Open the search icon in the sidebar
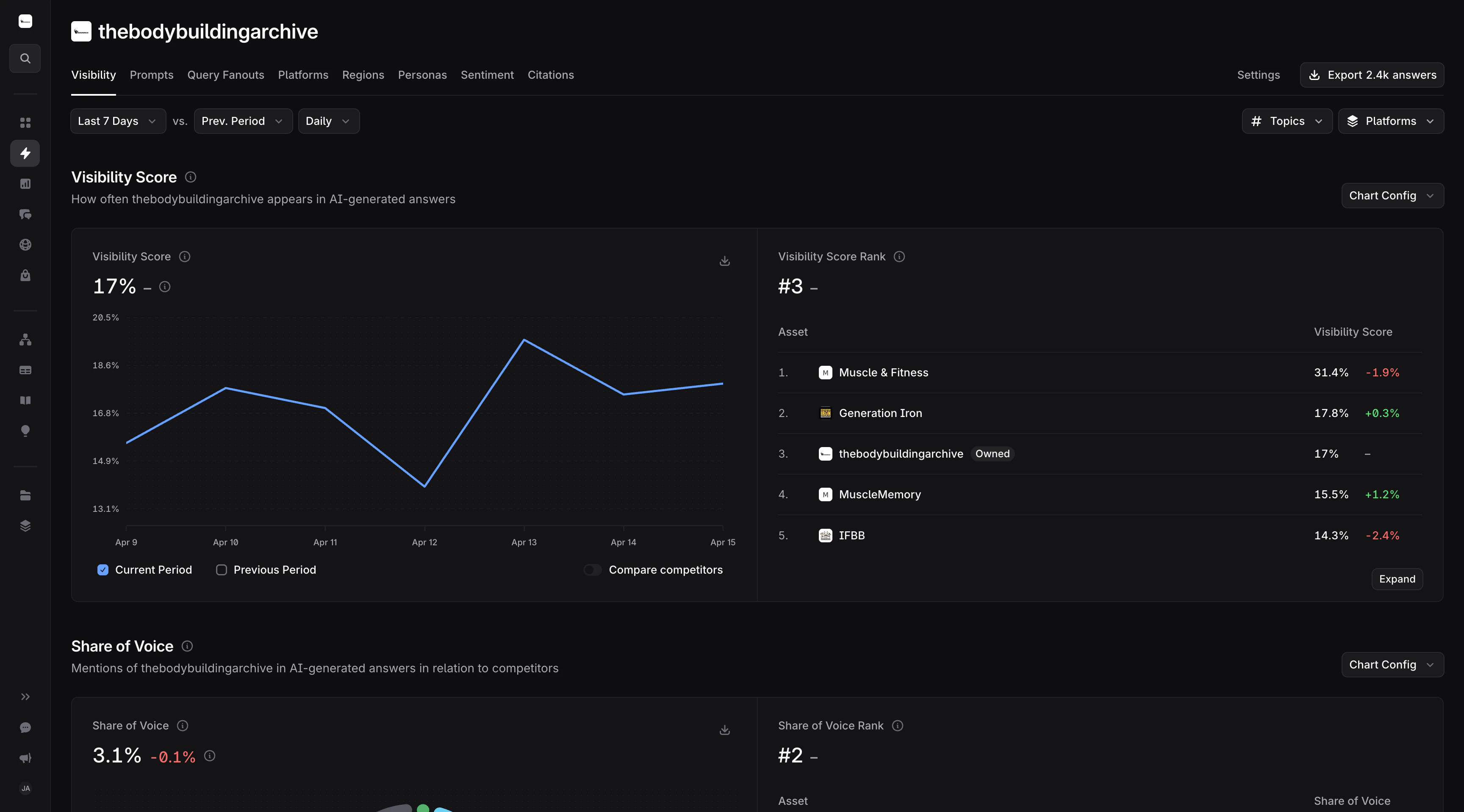 (x=25, y=58)
